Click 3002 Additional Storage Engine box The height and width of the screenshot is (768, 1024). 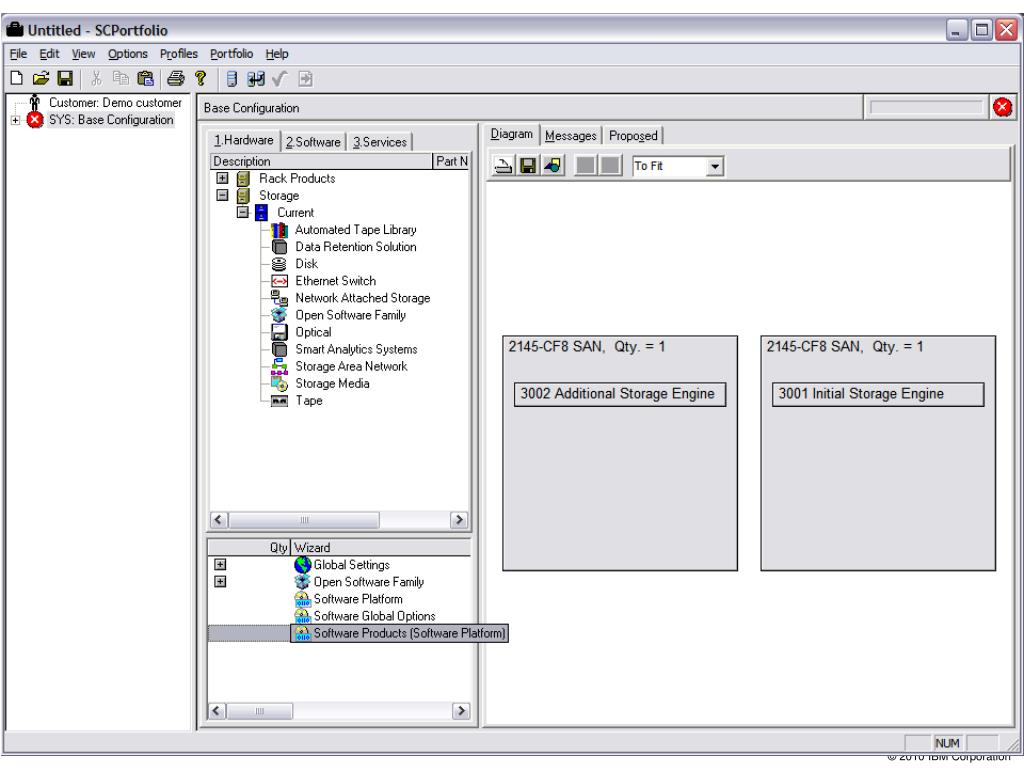[620, 394]
